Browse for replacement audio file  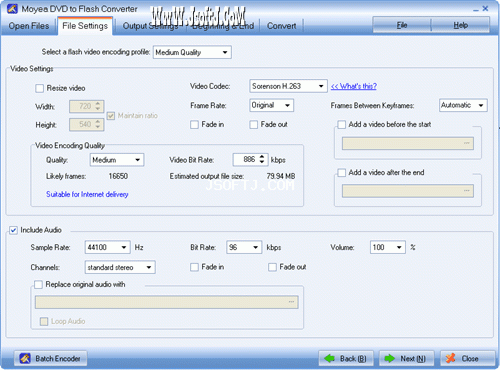point(291,302)
